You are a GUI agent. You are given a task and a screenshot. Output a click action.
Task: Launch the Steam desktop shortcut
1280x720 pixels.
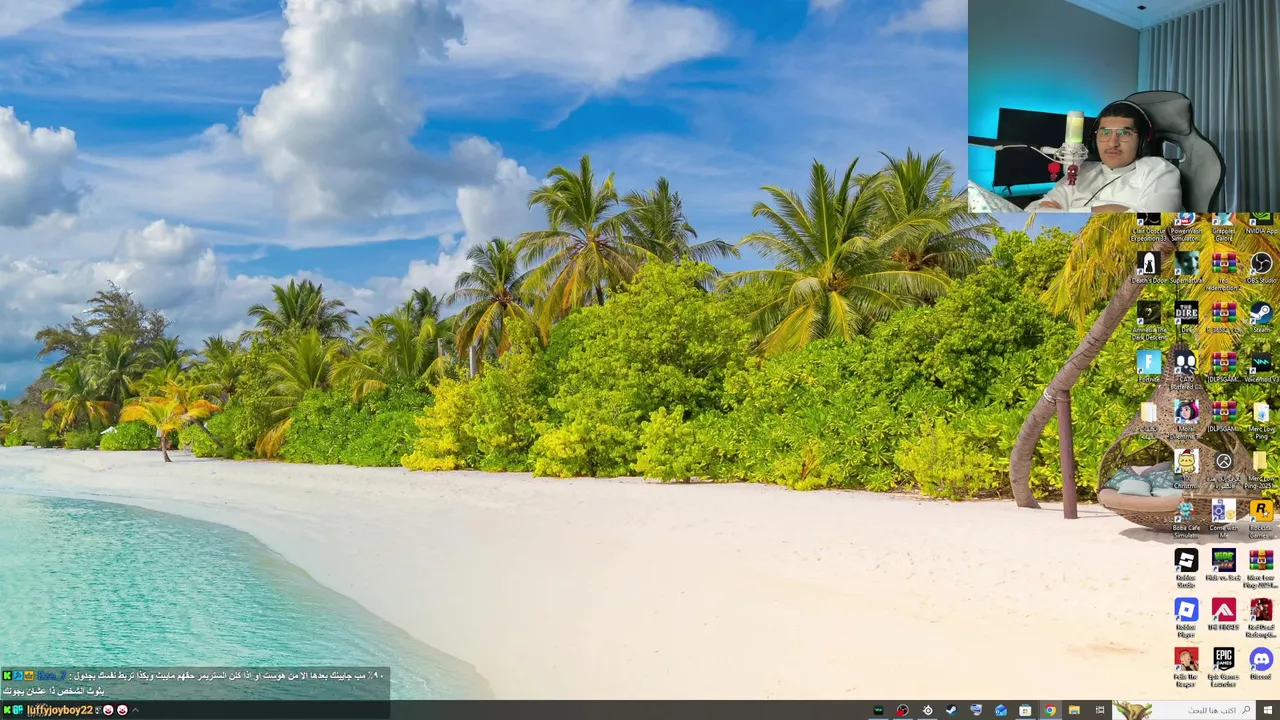[x=1261, y=317]
